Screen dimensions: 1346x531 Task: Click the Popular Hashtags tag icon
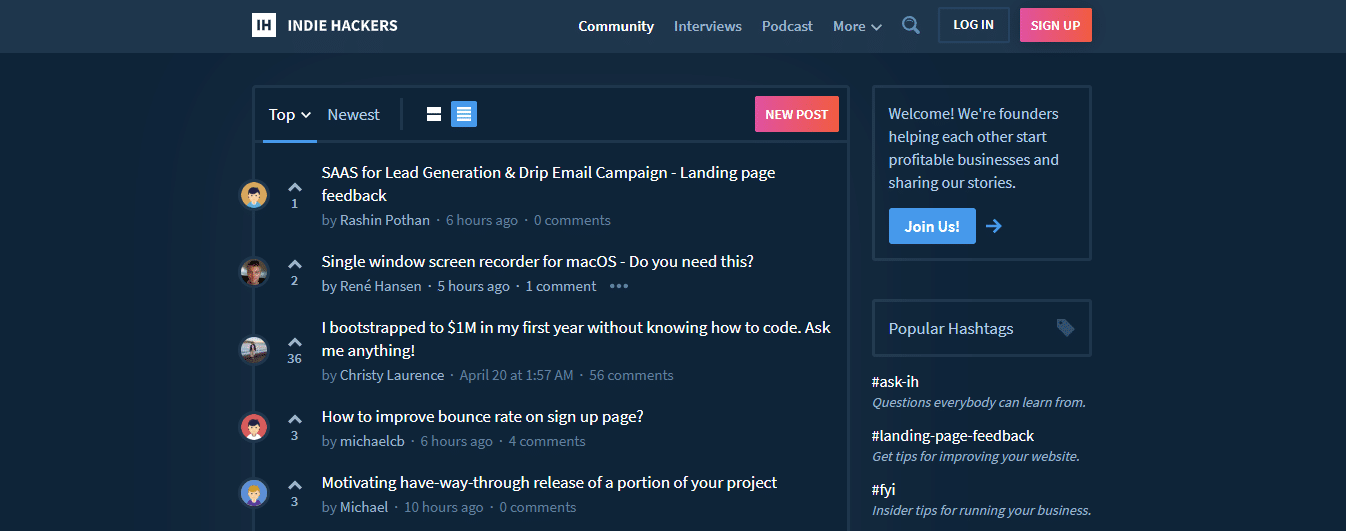point(1065,328)
